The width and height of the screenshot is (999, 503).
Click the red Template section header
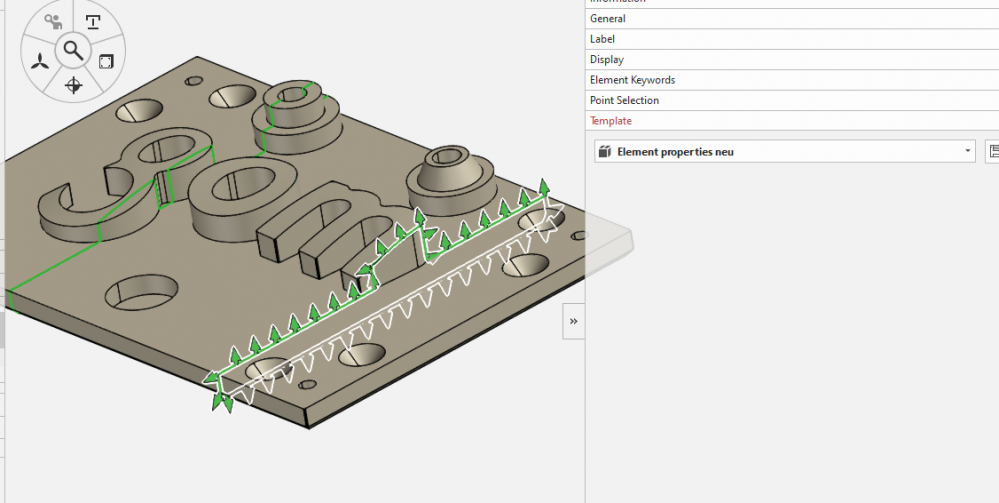click(x=610, y=121)
